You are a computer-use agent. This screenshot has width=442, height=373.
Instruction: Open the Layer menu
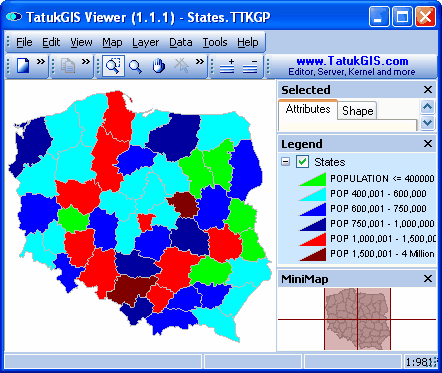145,42
